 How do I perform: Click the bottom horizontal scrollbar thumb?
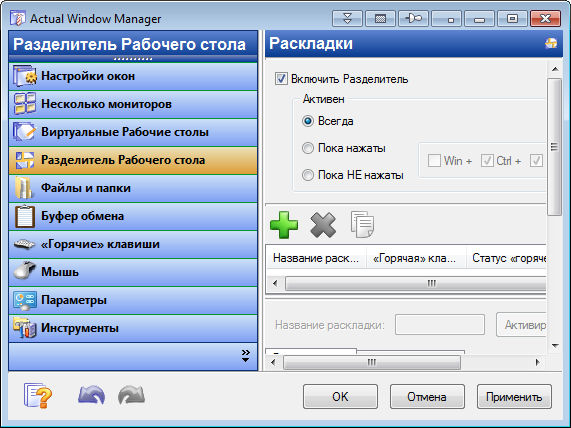pyautogui.click(x=372, y=362)
